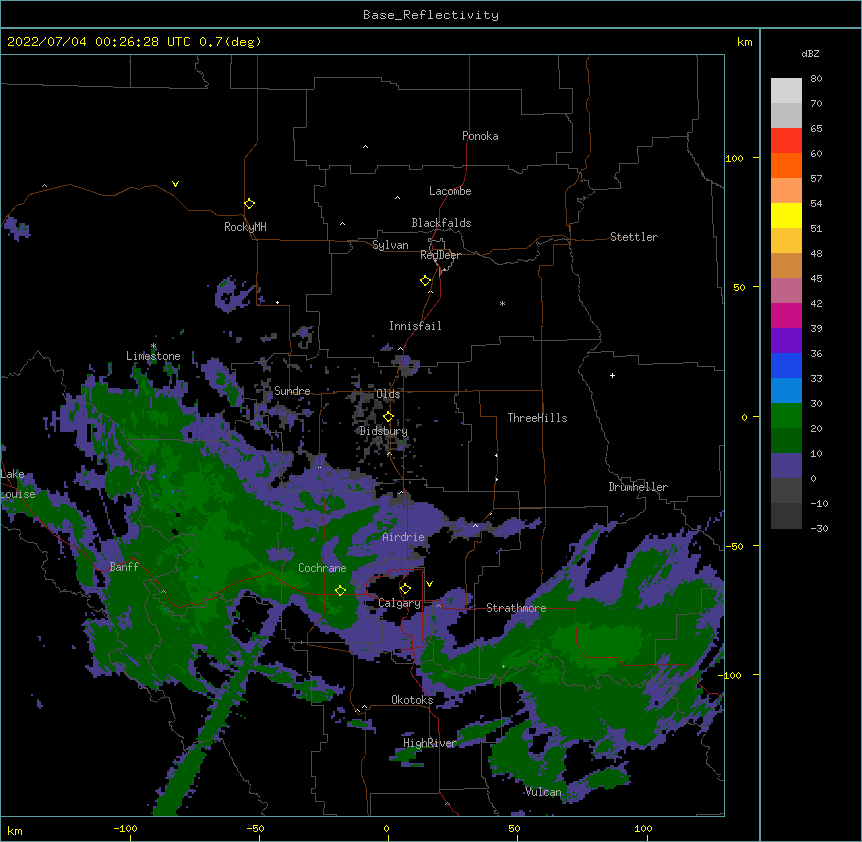Click the -30 value in the dBZ legend
The image size is (862, 842).
pos(819,528)
